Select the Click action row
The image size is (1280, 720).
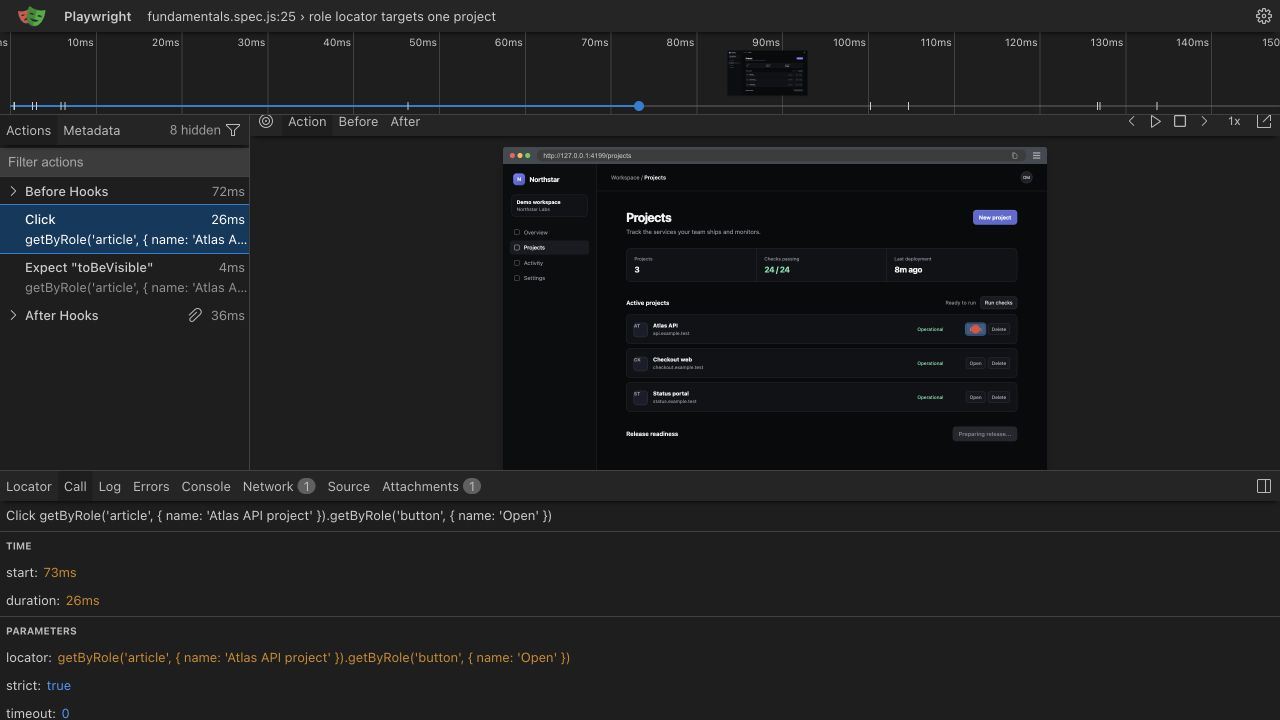pyautogui.click(x=124, y=229)
